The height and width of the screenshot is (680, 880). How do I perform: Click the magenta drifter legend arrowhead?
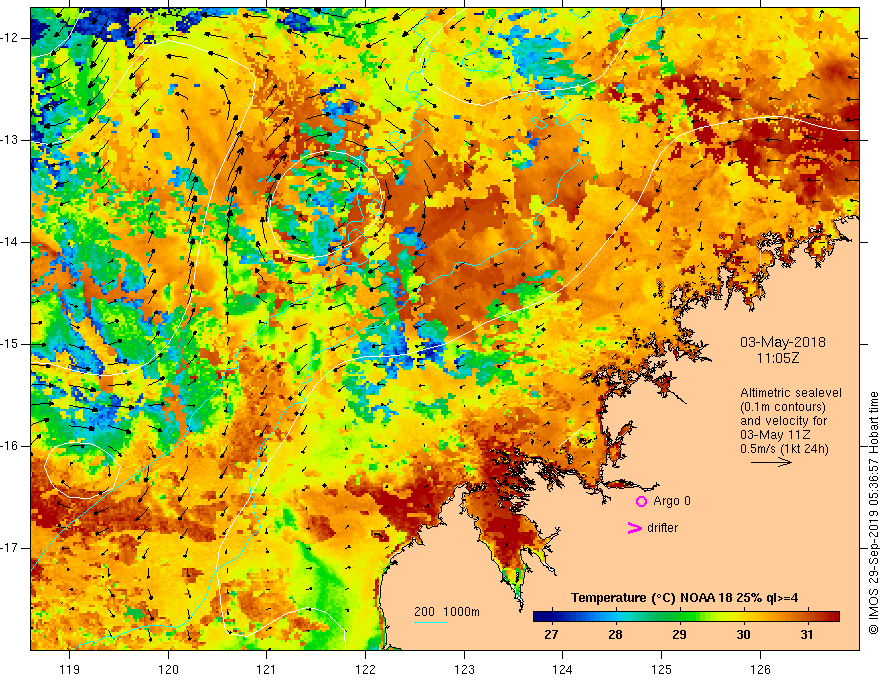[635, 528]
